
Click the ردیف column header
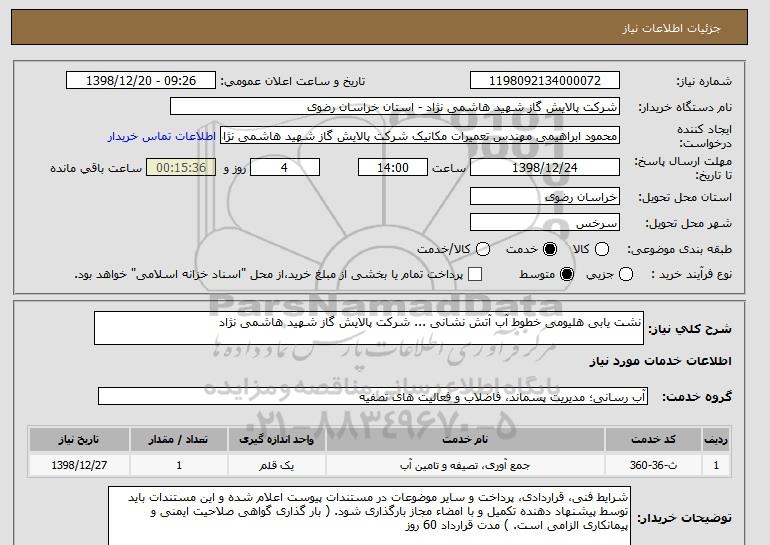point(716,439)
